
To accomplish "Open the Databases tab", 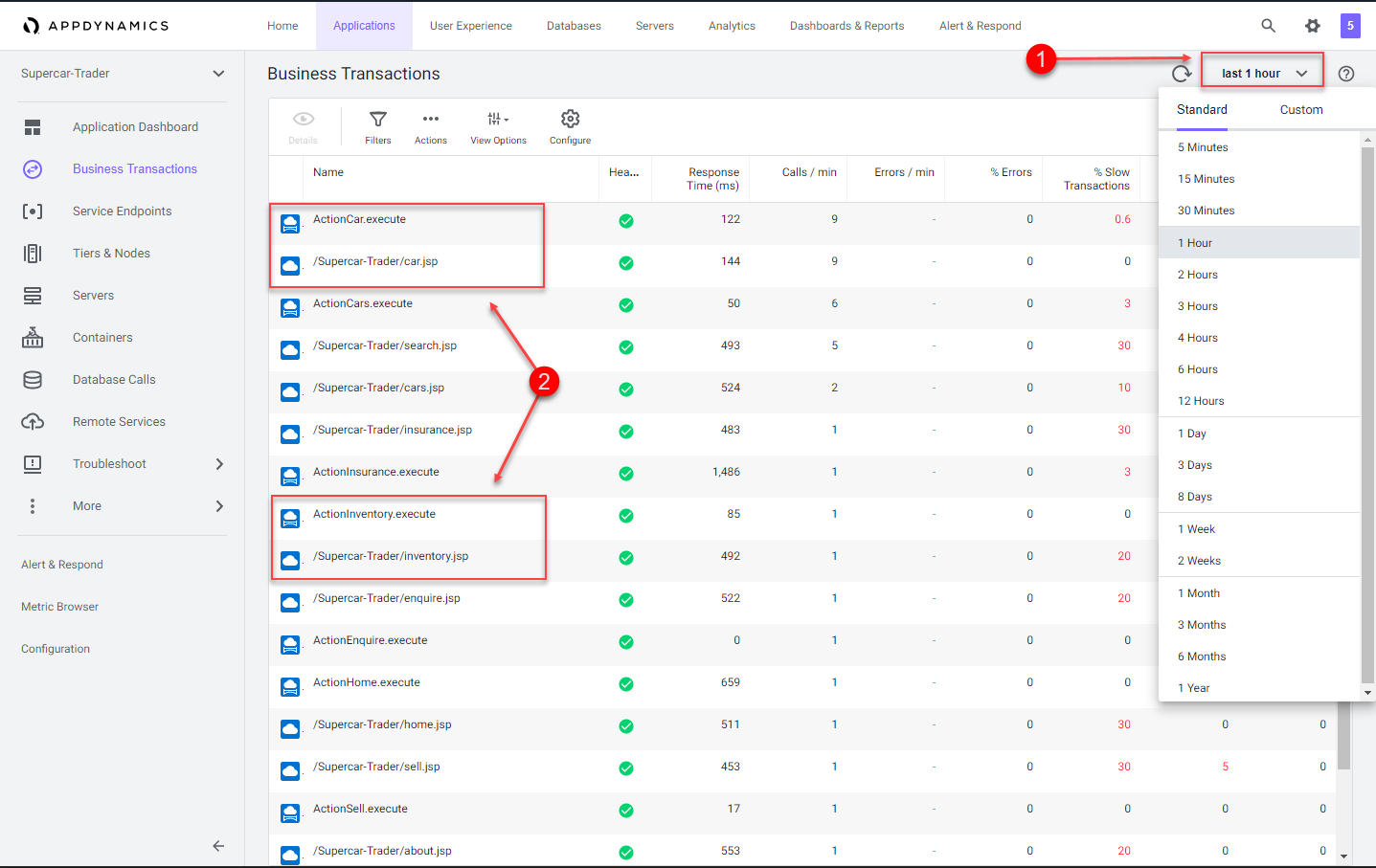I will coord(574,26).
